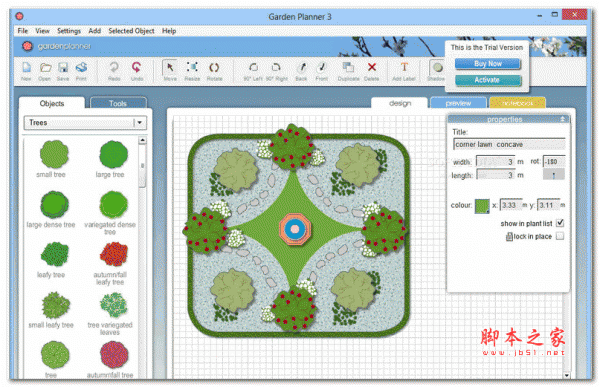Viewport: 600px width, 387px height.
Task: Enable the lock in place checkbox
Action: click(x=560, y=236)
